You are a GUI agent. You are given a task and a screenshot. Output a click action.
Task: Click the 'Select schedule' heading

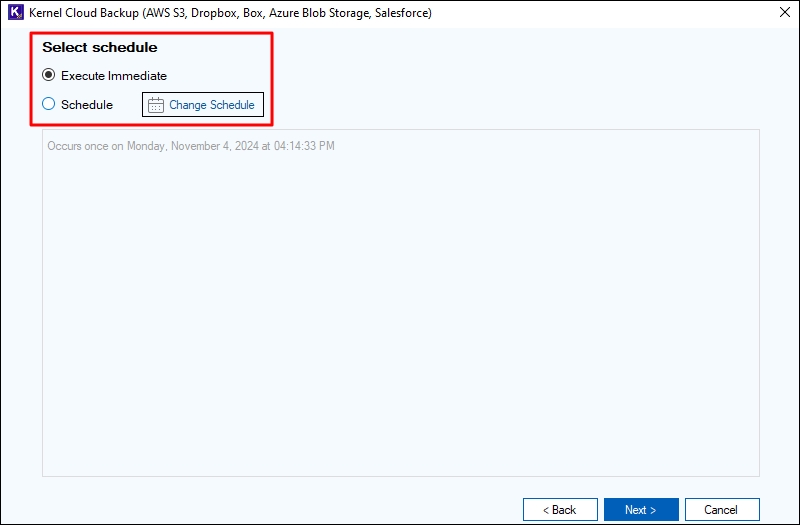(99, 47)
